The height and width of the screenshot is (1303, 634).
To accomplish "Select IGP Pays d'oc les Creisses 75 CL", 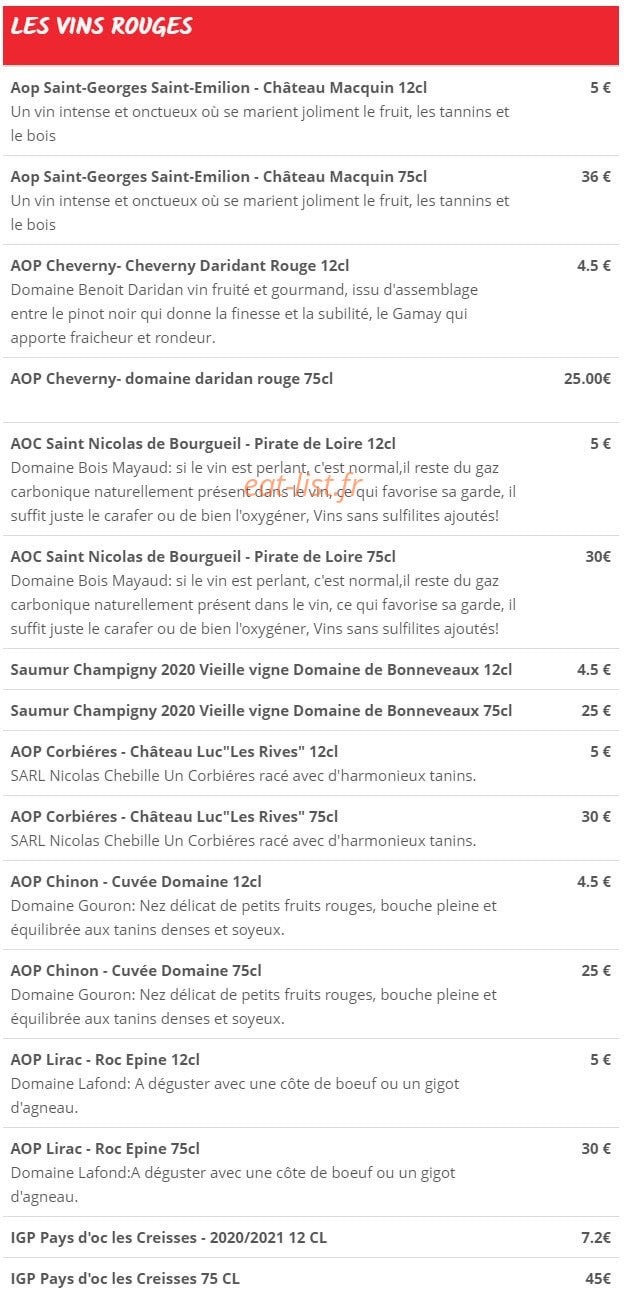I will click(311, 1278).
